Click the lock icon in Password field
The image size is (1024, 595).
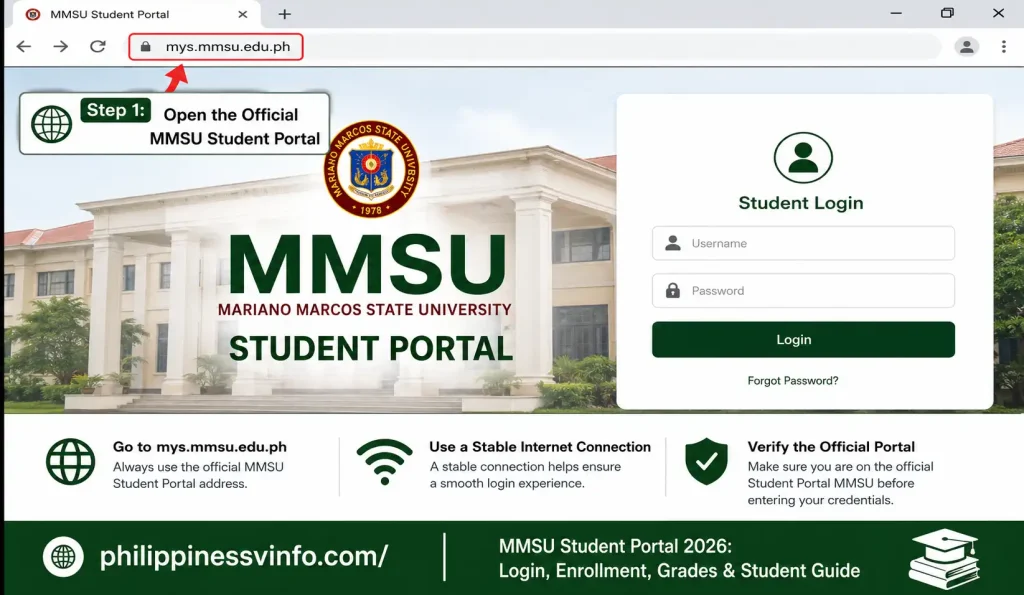(673, 291)
